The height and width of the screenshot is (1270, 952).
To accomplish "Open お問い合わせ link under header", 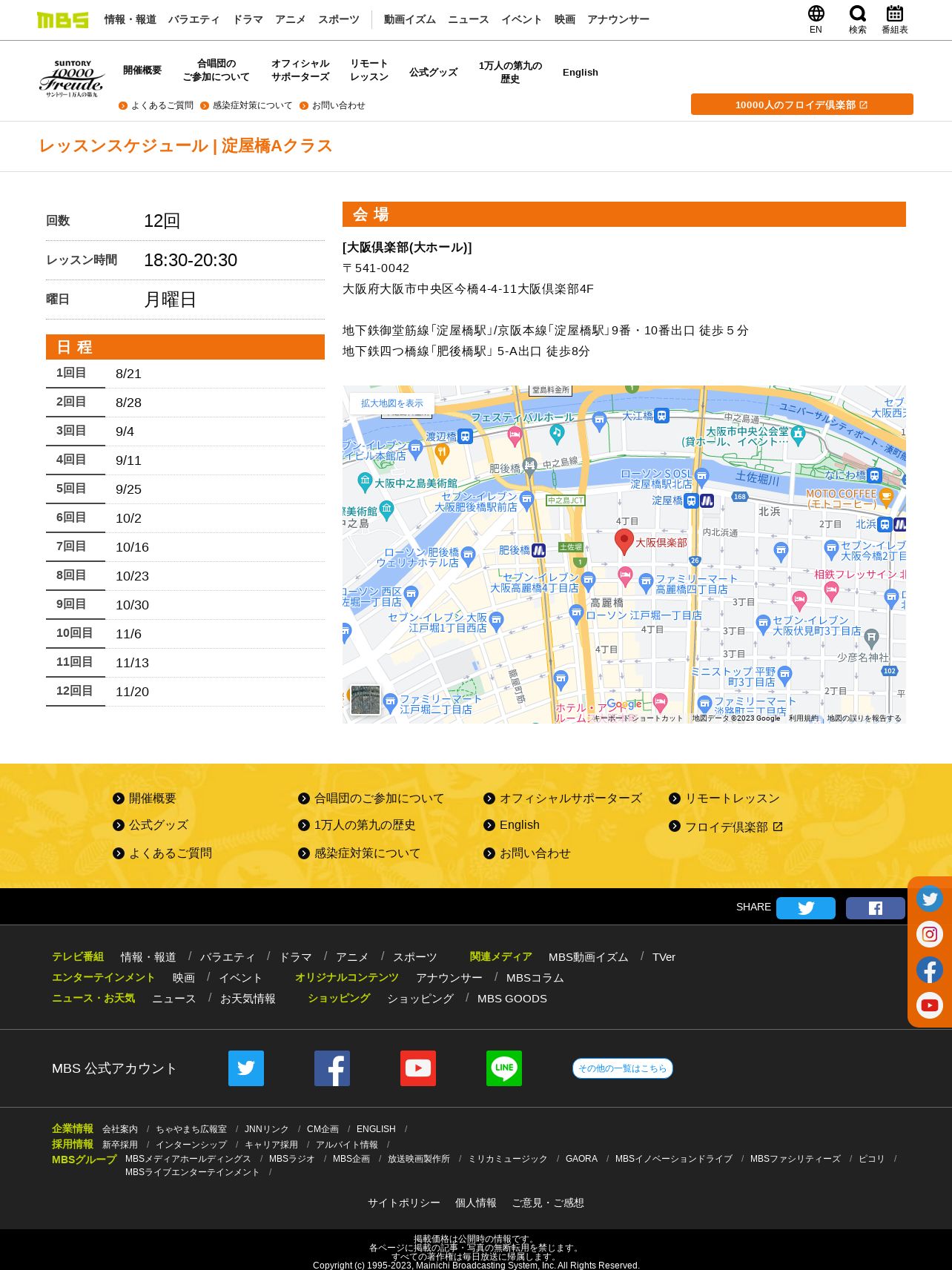I will click(332, 105).
